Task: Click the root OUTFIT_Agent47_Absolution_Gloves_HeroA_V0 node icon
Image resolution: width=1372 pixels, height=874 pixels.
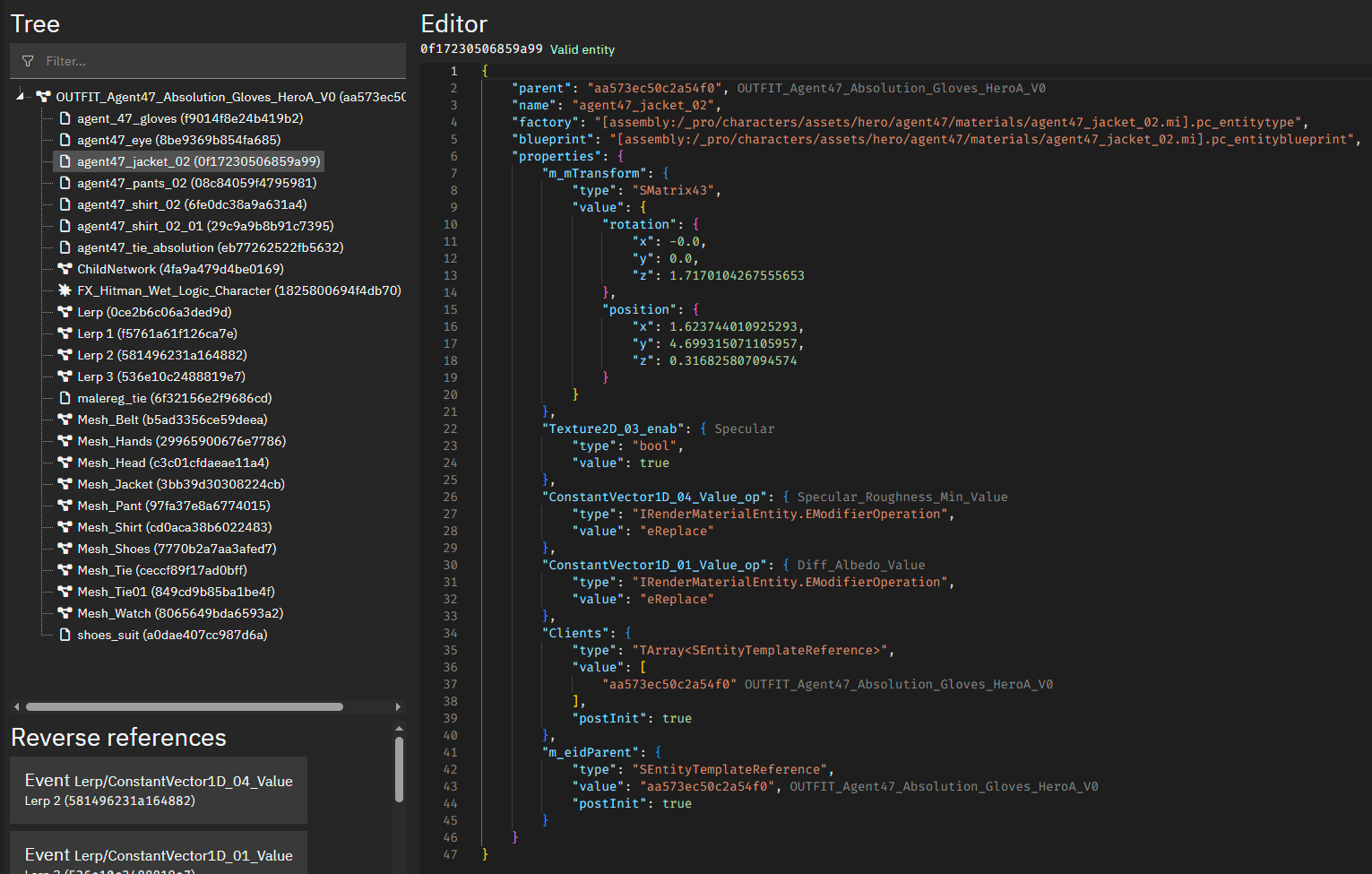Action: [x=43, y=97]
